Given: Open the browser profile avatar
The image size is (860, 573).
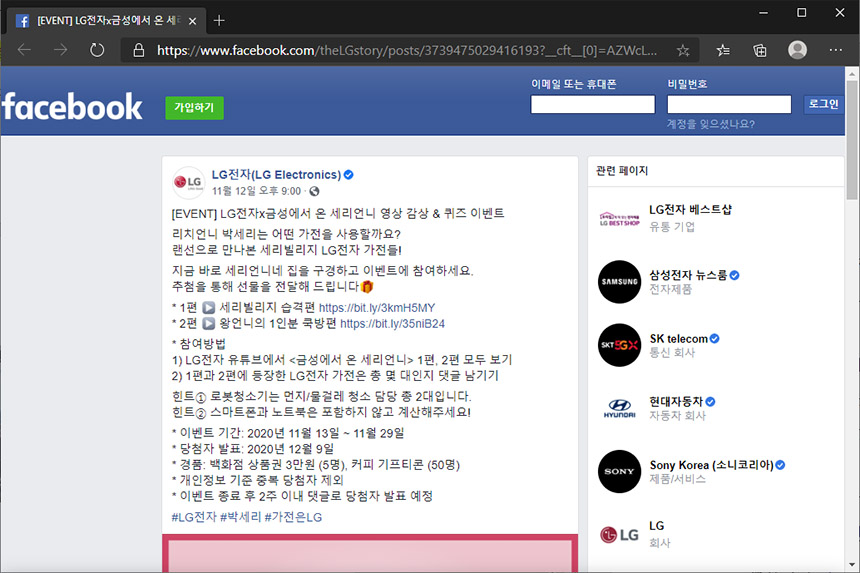Looking at the screenshot, I should pyautogui.click(x=797, y=50).
